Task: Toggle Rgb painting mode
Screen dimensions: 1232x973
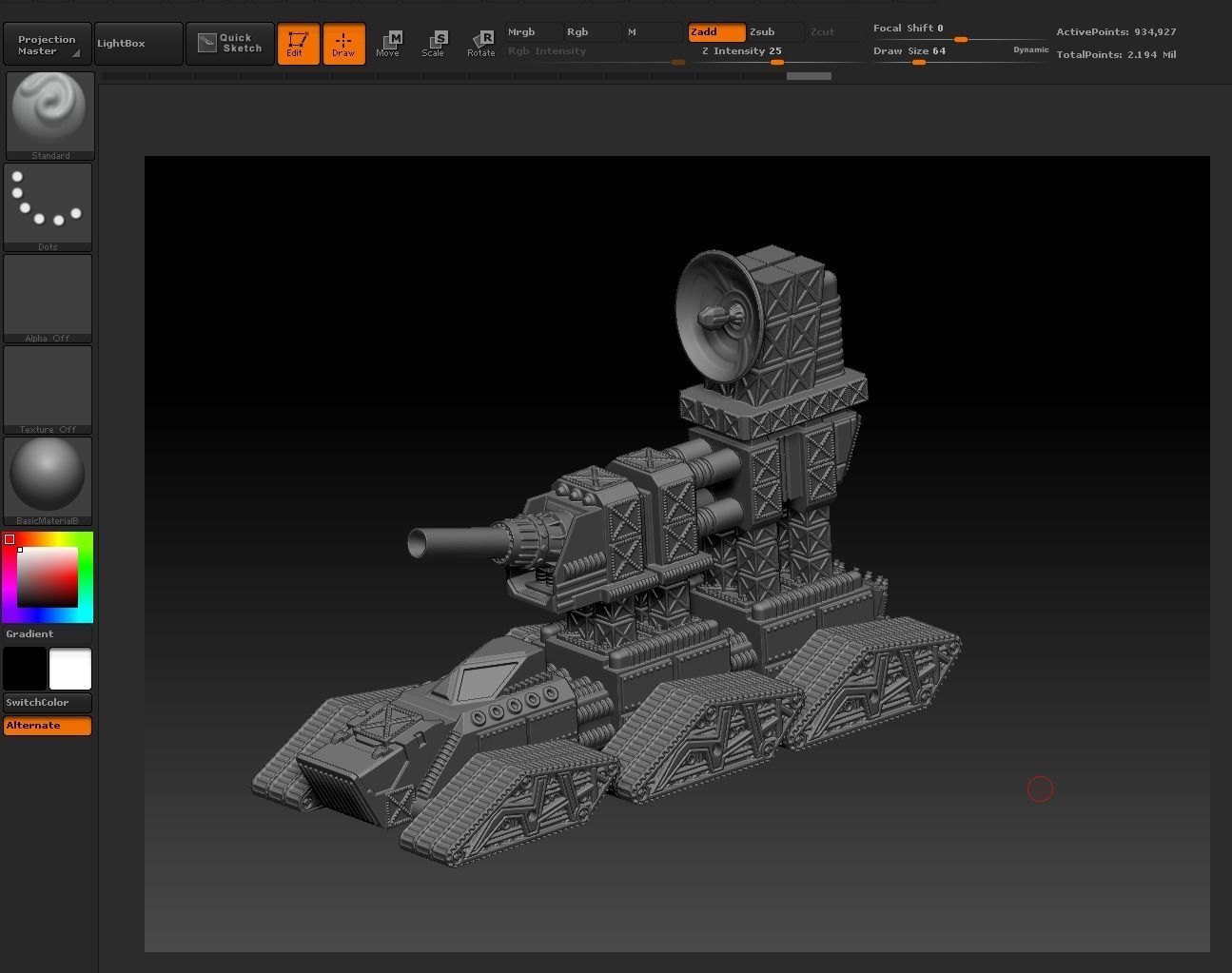Action: click(x=594, y=32)
